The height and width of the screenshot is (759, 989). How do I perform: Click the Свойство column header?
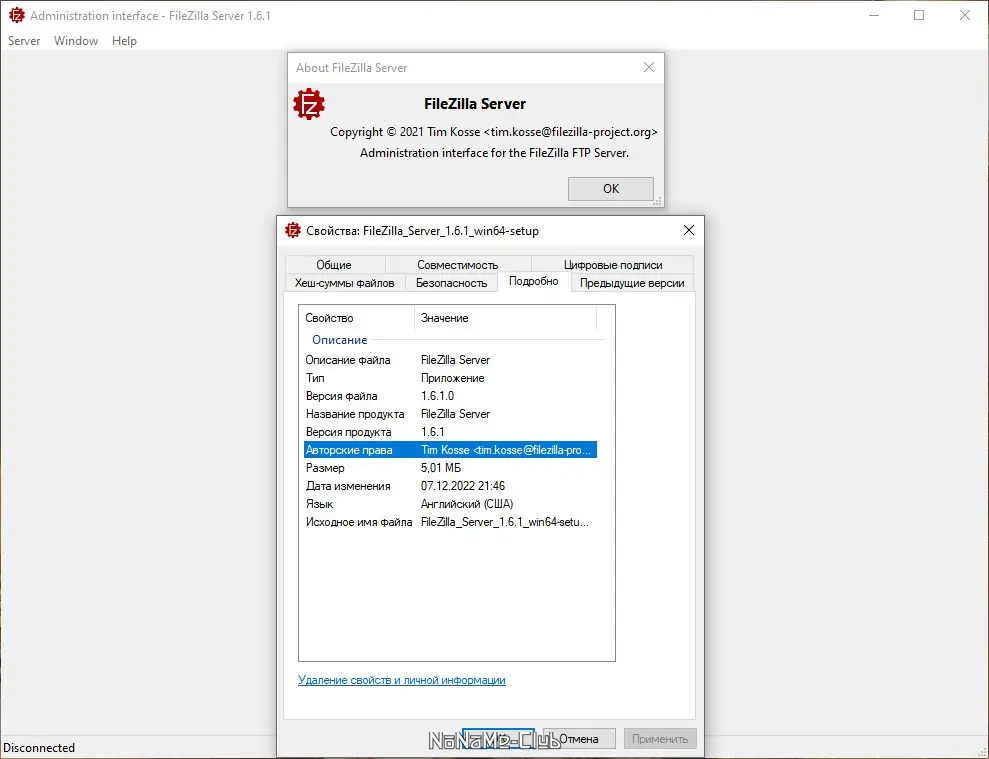357,318
